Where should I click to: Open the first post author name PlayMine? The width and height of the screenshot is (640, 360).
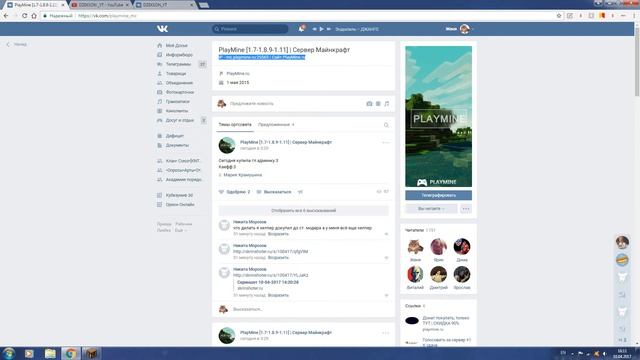(x=286, y=142)
